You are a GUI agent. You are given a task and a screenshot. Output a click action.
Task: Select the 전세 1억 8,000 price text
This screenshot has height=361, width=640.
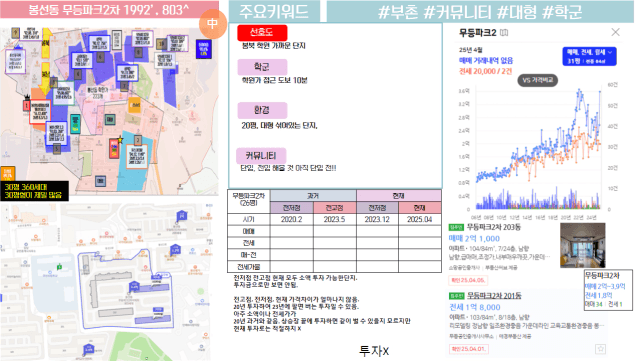(x=475, y=307)
